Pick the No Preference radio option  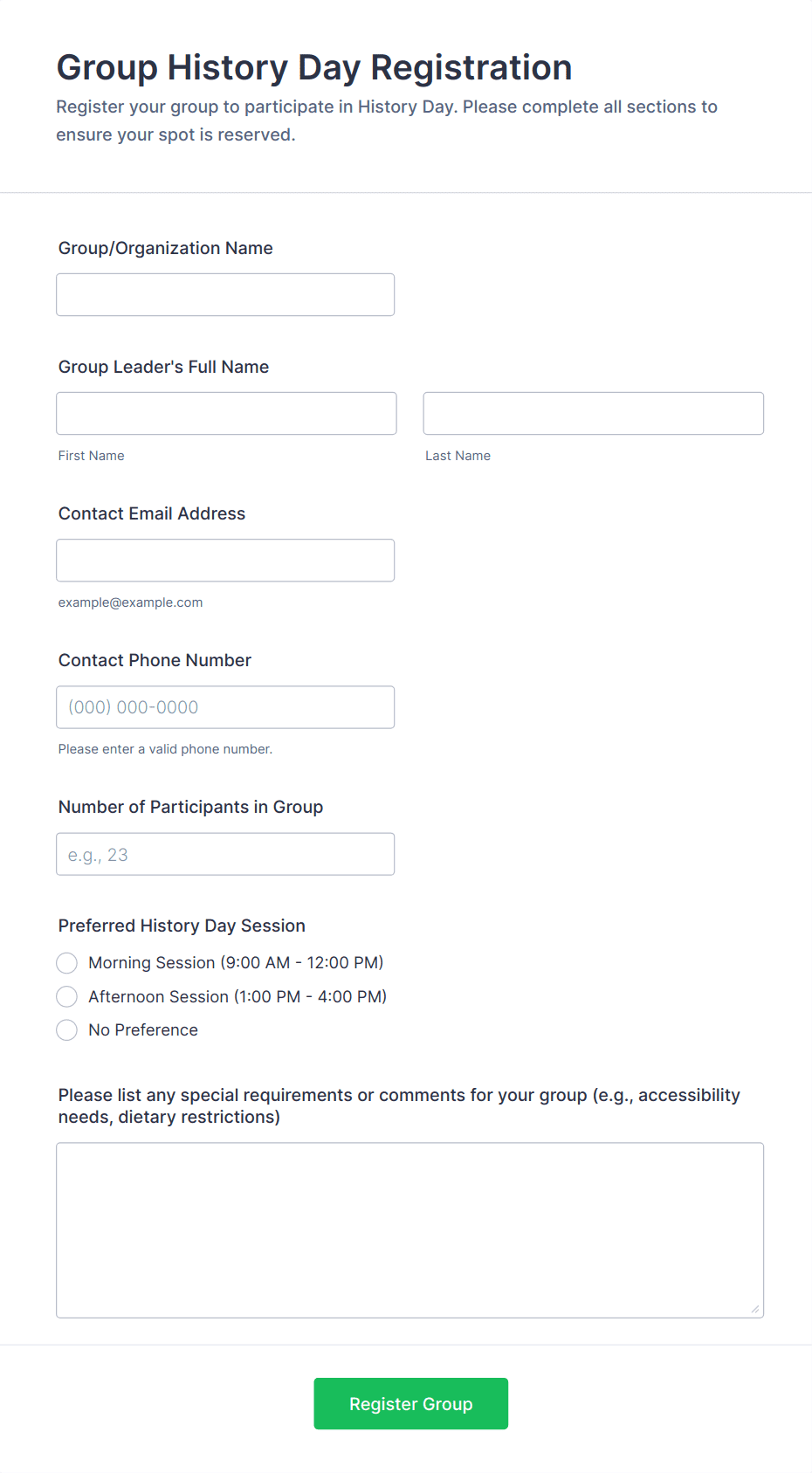click(x=67, y=1030)
